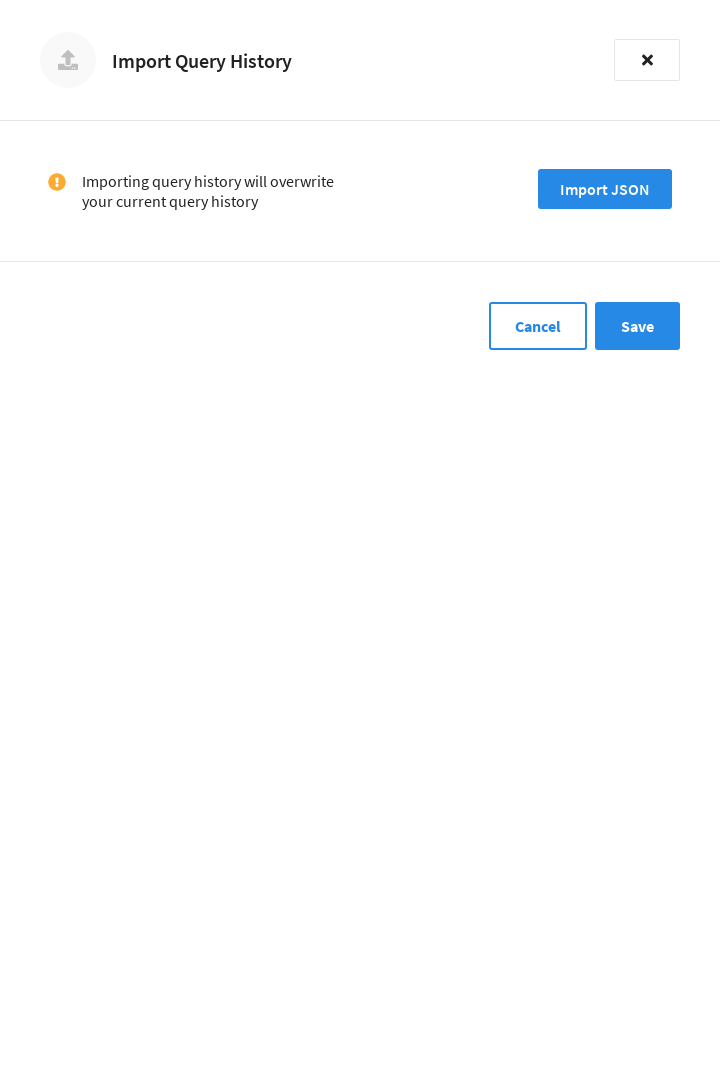720x1080 pixels.
Task: Save the imported query history
Action: (x=637, y=326)
